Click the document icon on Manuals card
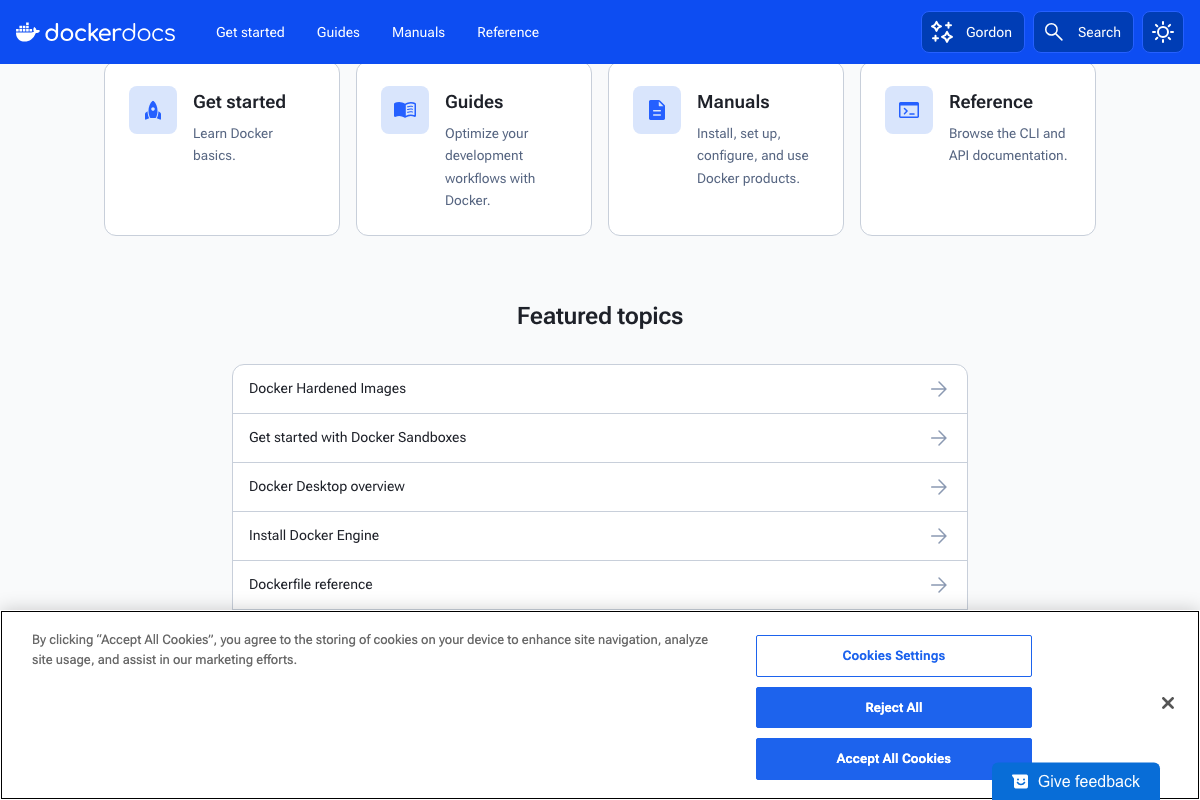The image size is (1200, 800). click(657, 110)
